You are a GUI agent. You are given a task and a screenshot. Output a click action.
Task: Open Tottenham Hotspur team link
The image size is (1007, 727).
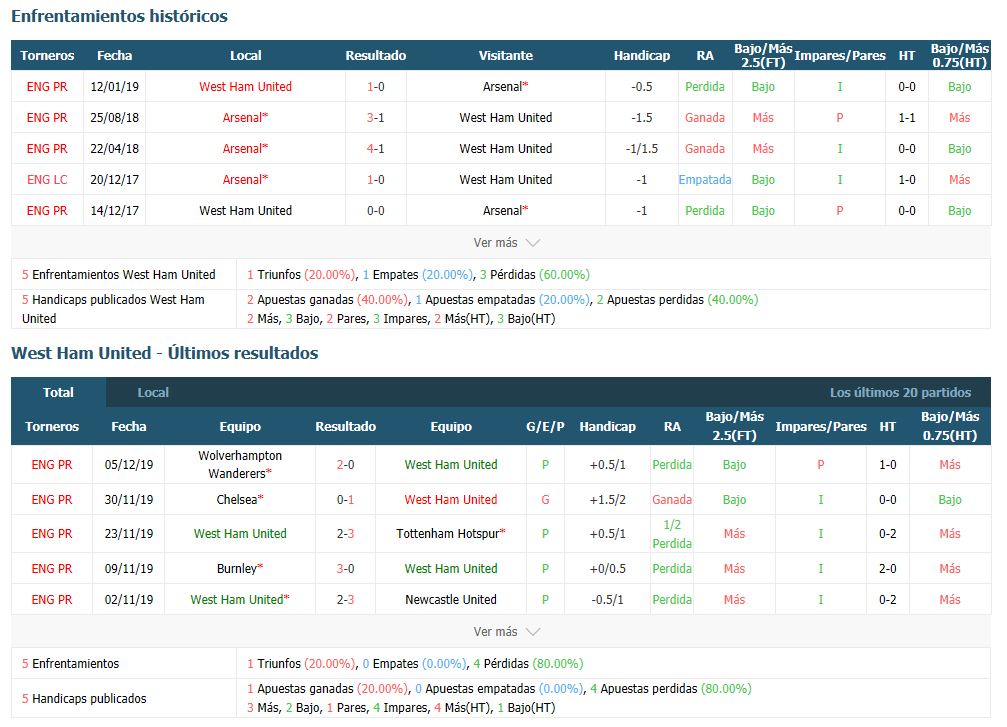tap(451, 534)
